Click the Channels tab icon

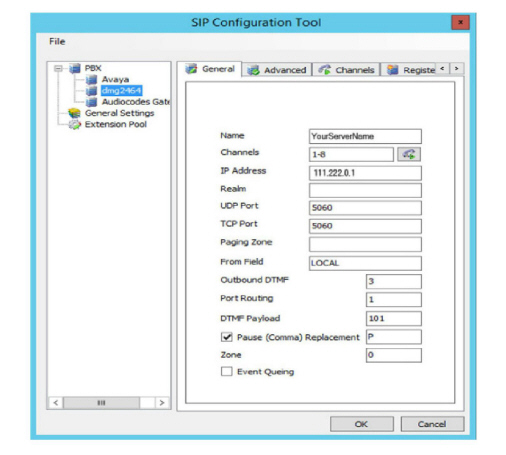pyautogui.click(x=324, y=70)
